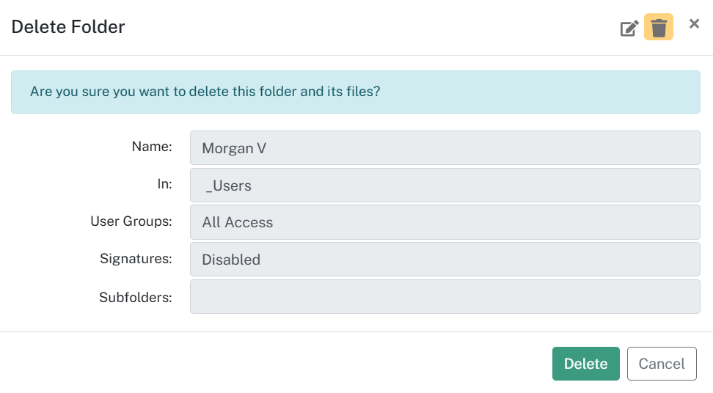Click the Name field showing Morgan V
The width and height of the screenshot is (713, 393).
445,148
